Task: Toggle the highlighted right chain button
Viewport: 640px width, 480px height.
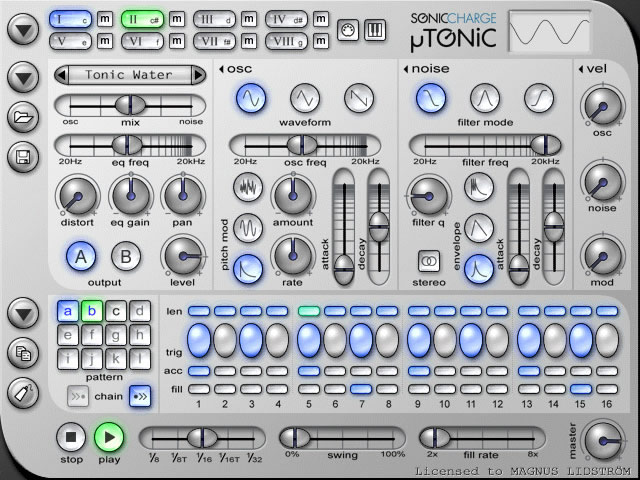Action: click(140, 396)
